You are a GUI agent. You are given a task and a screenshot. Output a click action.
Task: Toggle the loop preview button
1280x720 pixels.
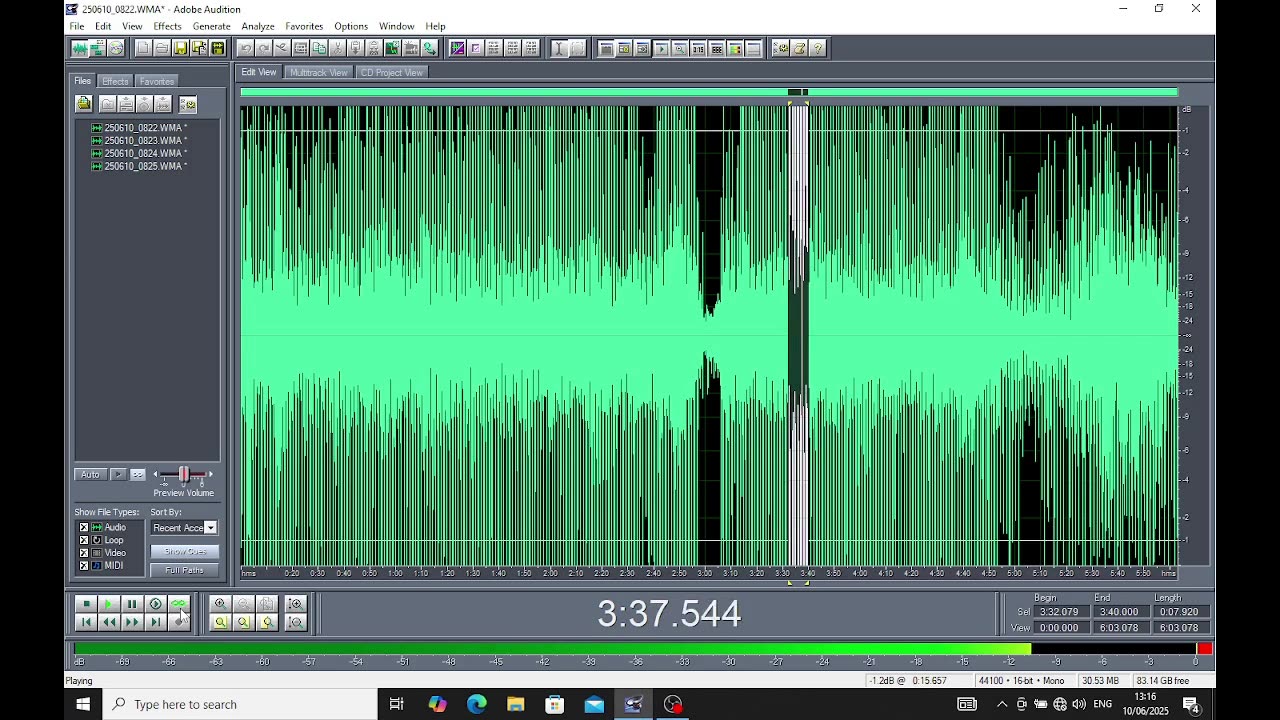pos(138,474)
